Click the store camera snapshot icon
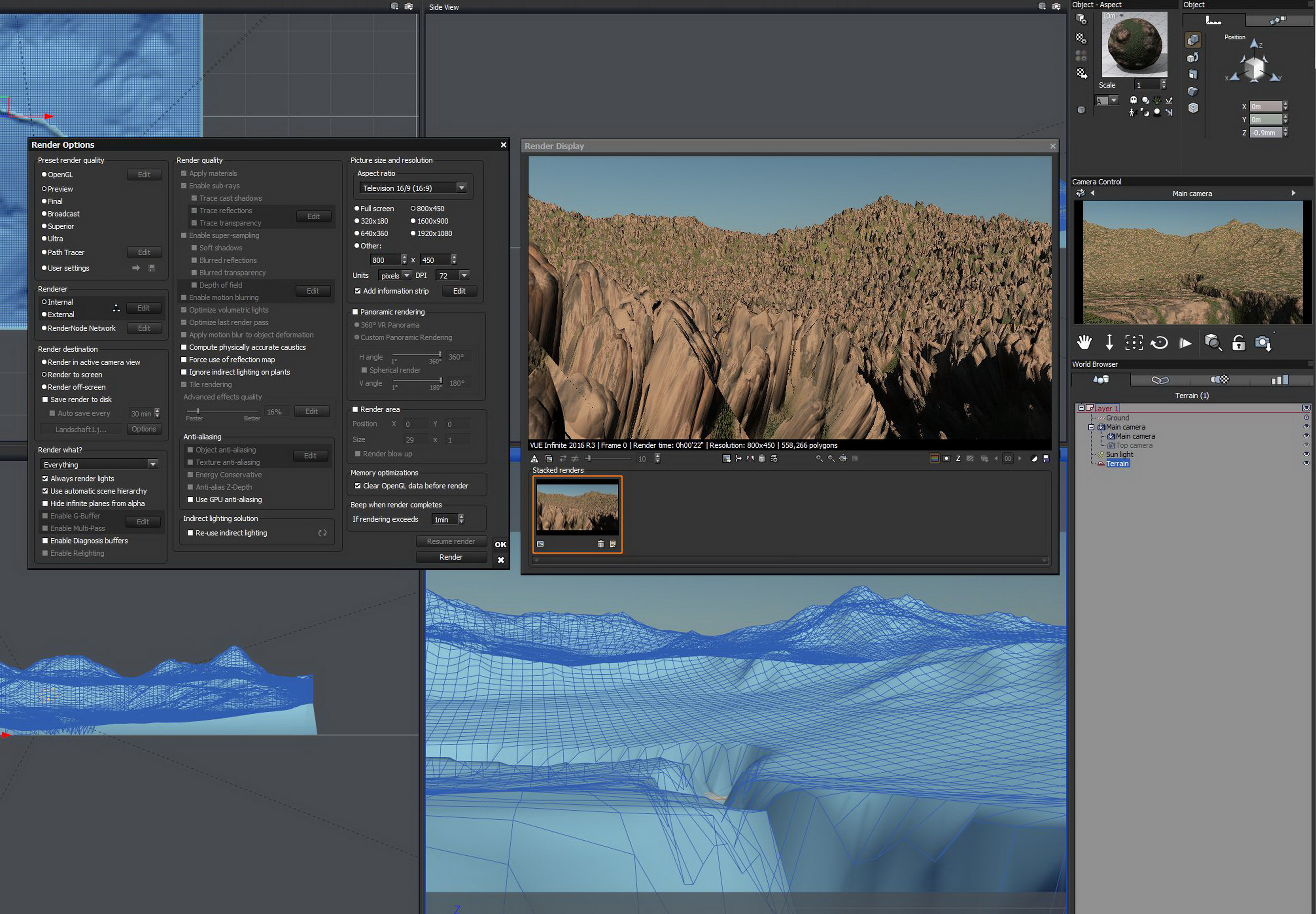The image size is (1316, 914). [x=1263, y=343]
